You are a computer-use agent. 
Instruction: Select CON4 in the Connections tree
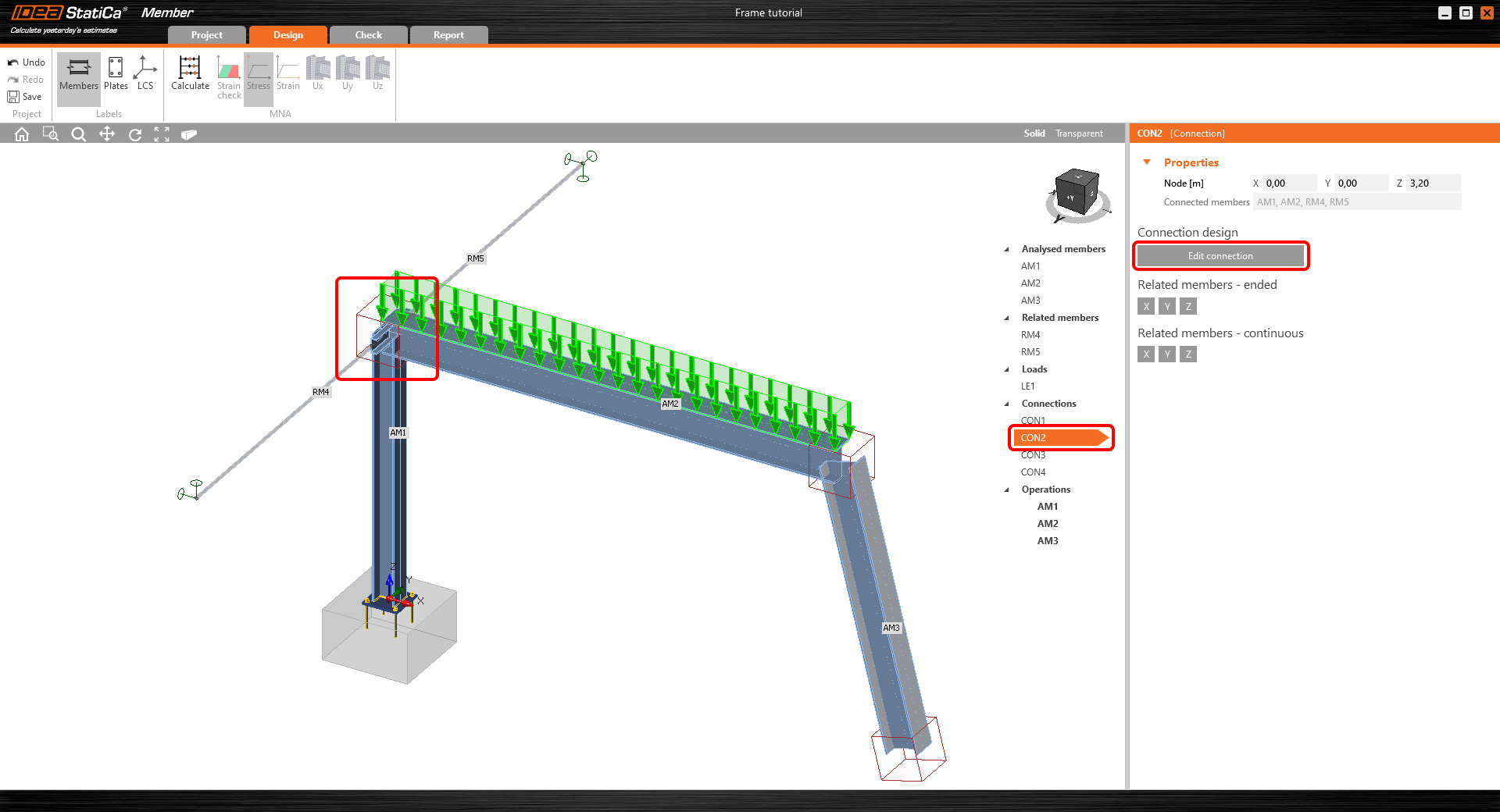[1033, 472]
